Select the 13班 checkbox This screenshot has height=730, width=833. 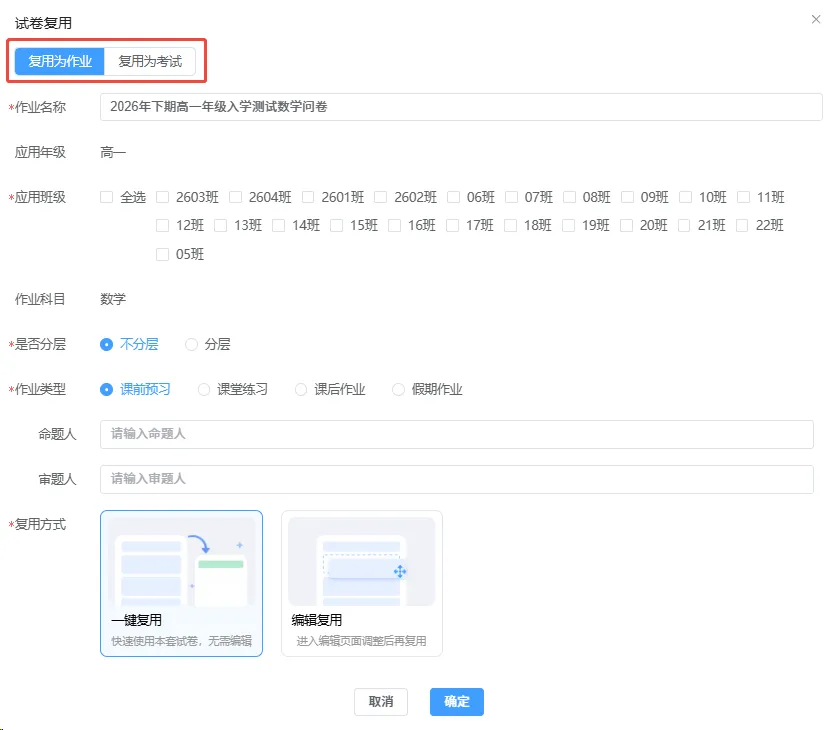tap(220, 225)
